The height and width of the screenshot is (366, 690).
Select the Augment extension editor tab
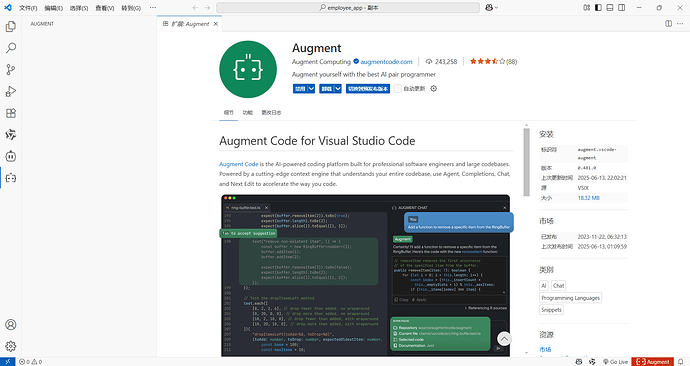point(190,24)
